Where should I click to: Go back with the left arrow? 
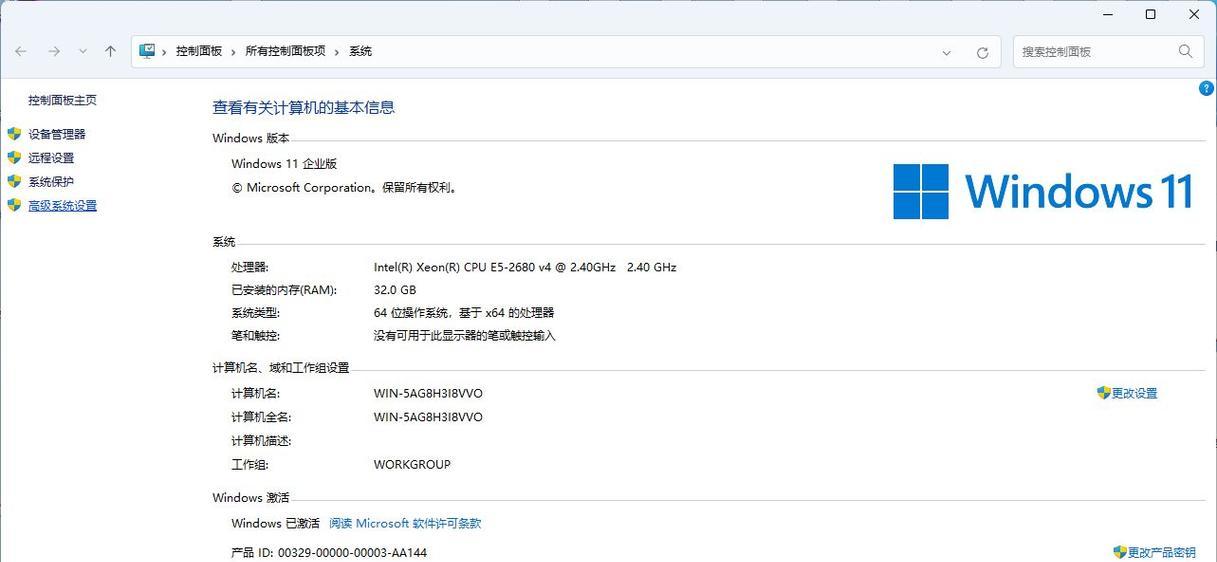(x=21, y=51)
